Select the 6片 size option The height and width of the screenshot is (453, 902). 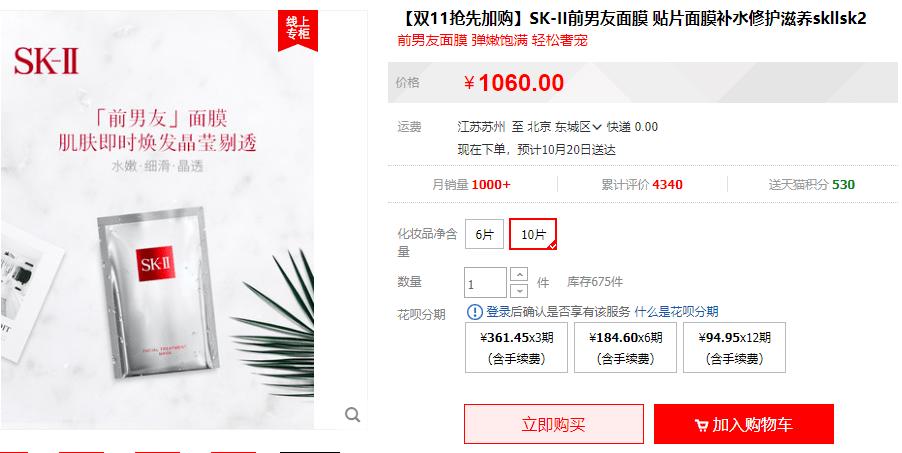pos(484,234)
